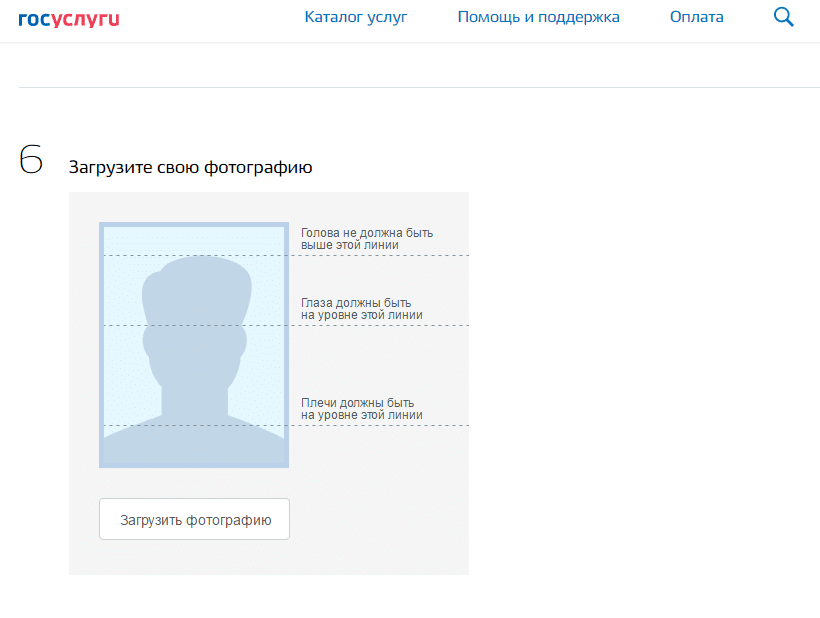Click the light blue area above silhouette head
The image size is (820, 618).
[x=193, y=240]
